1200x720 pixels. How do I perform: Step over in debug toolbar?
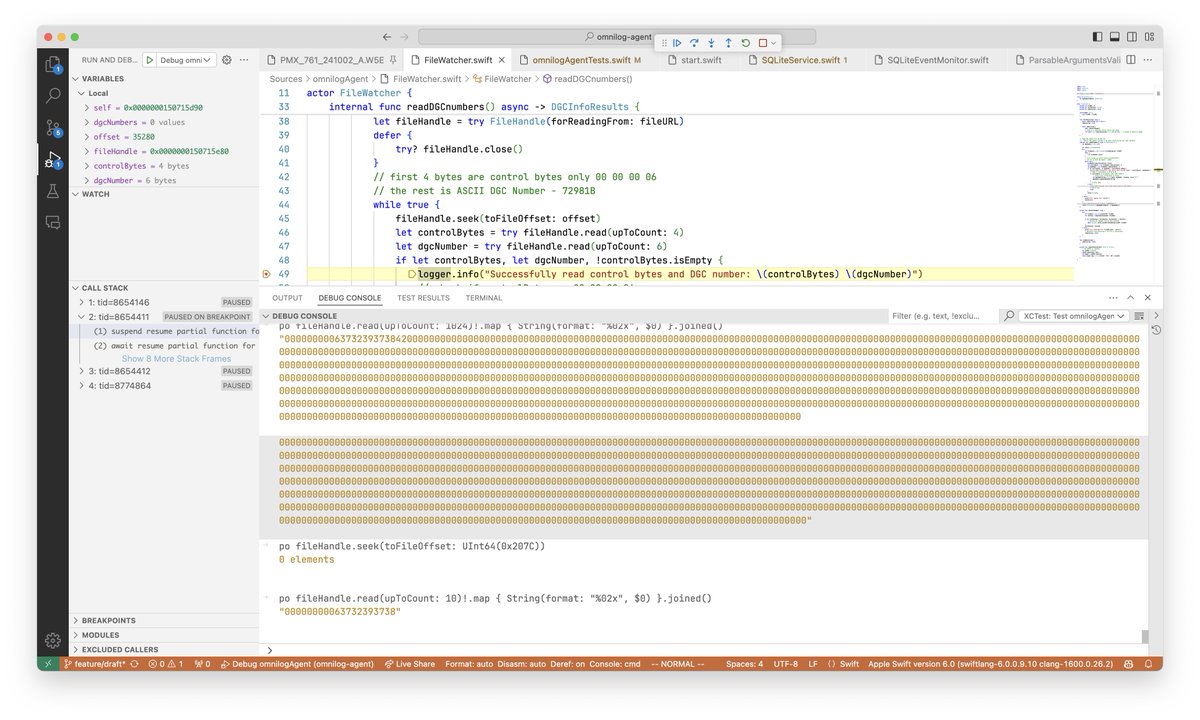pos(694,43)
